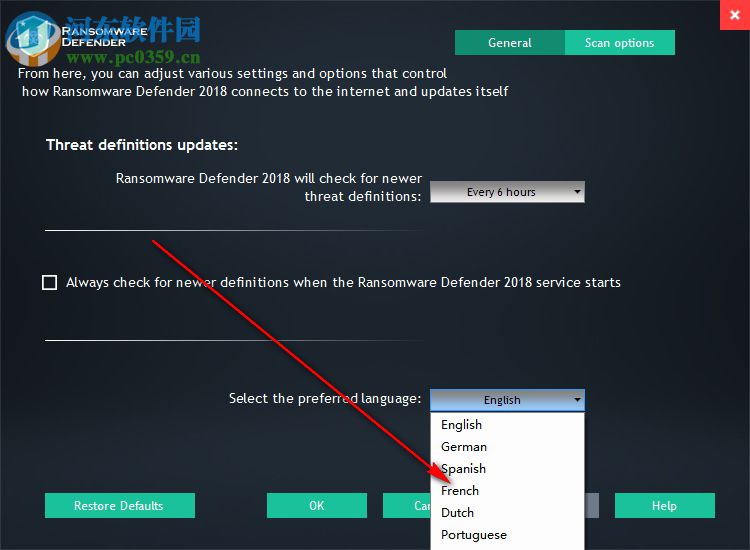750x550 pixels.
Task: Collapse the preferred language dropdown
Action: (x=507, y=400)
